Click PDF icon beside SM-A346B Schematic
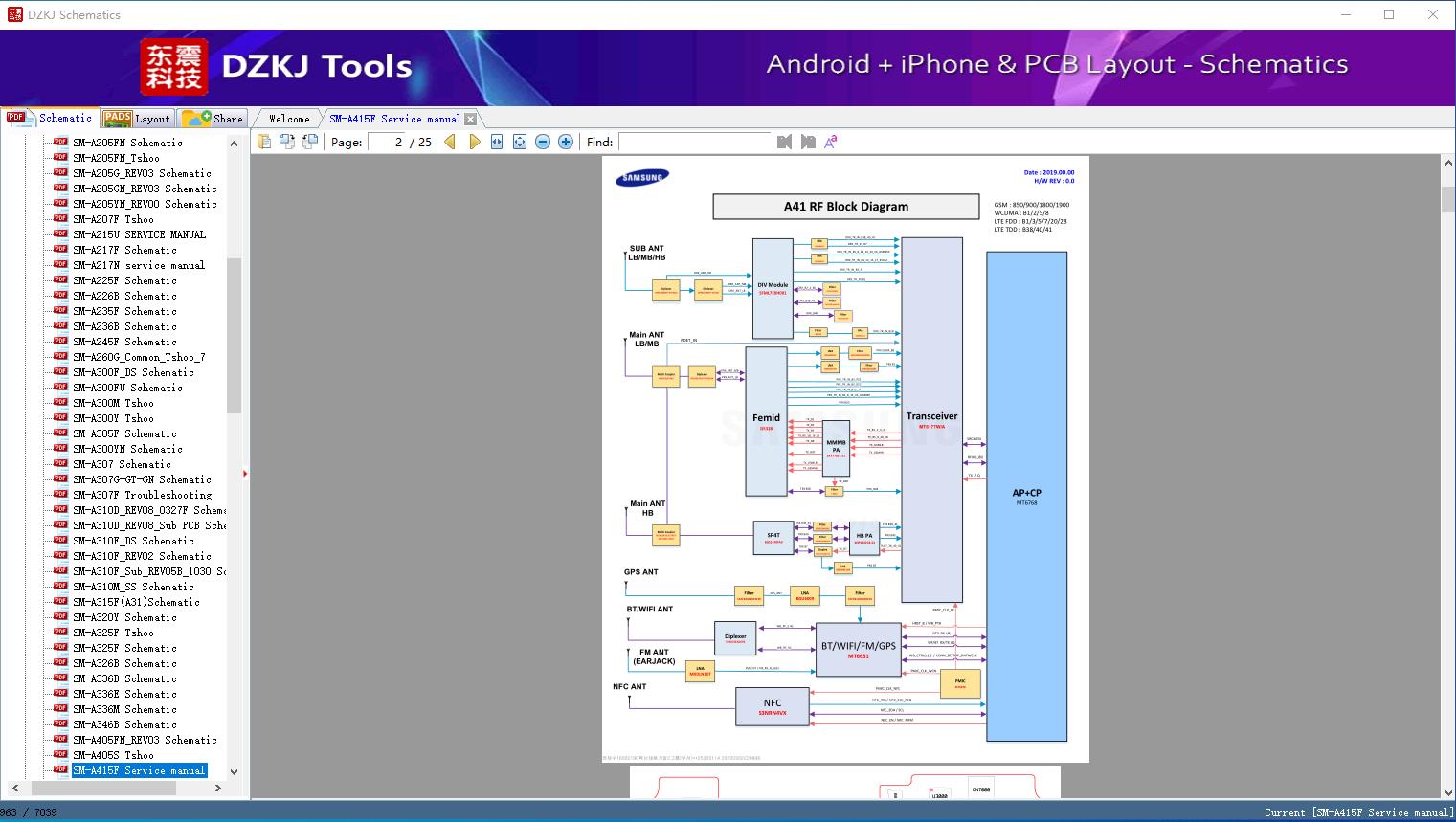Screen dimensions: 1456x822 (60, 724)
